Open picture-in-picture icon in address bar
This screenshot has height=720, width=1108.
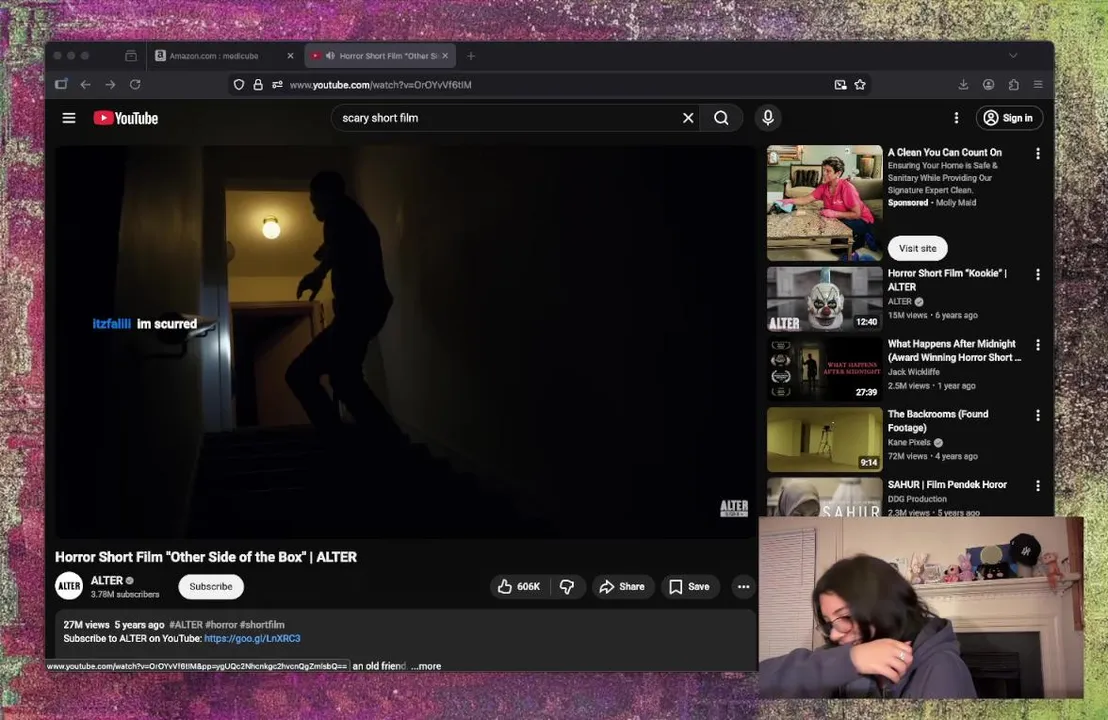pyautogui.click(x=840, y=85)
